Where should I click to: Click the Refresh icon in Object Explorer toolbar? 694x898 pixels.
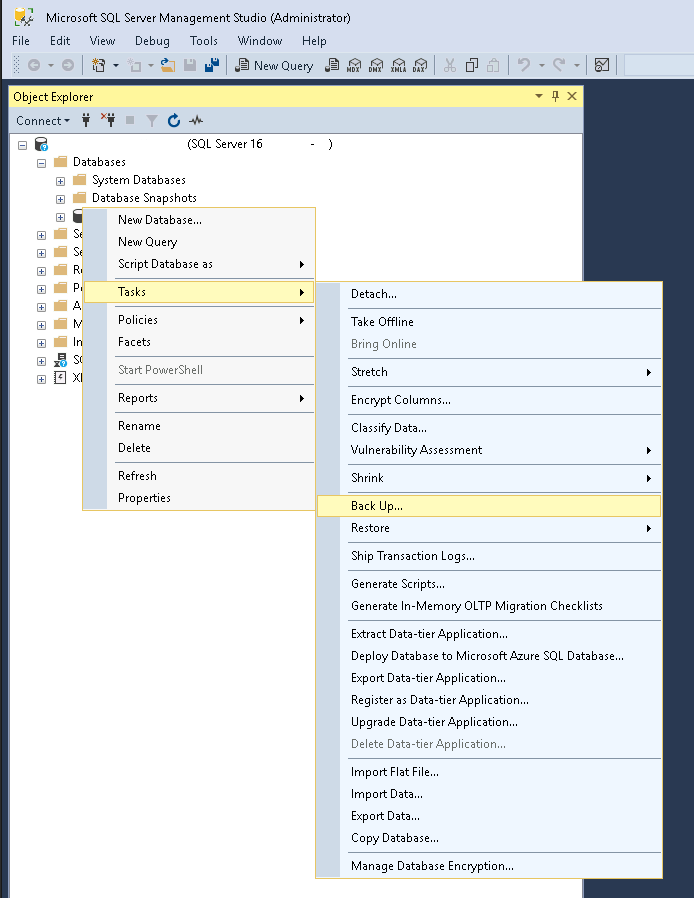coord(174,120)
